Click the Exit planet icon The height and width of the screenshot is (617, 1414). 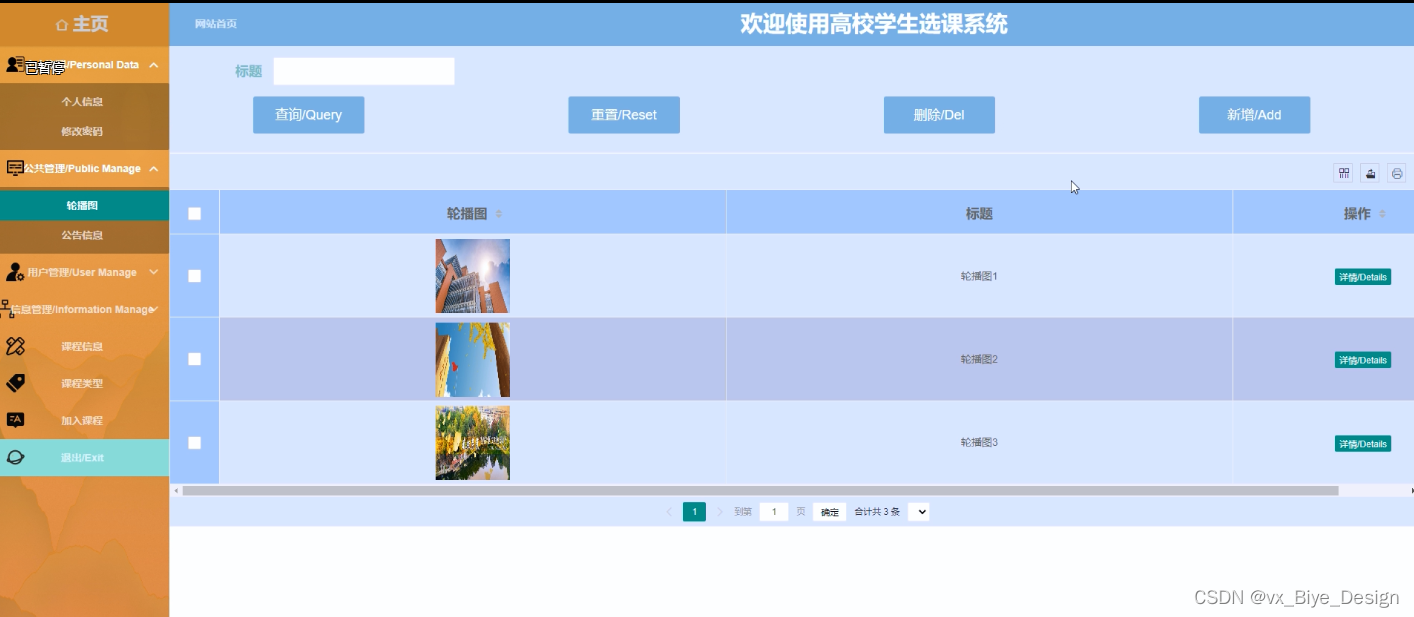[15, 457]
